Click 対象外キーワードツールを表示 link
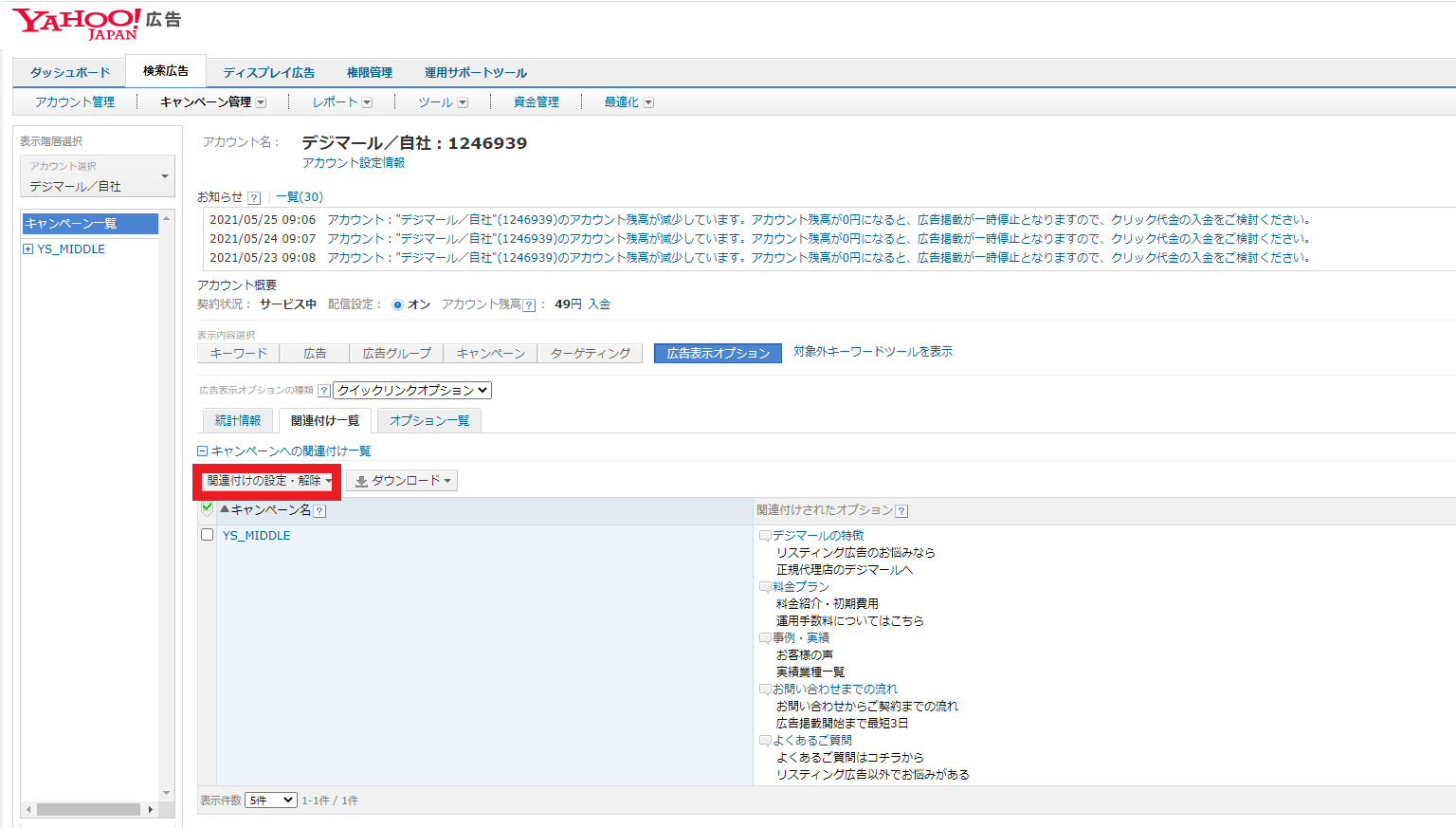 pos(873,352)
